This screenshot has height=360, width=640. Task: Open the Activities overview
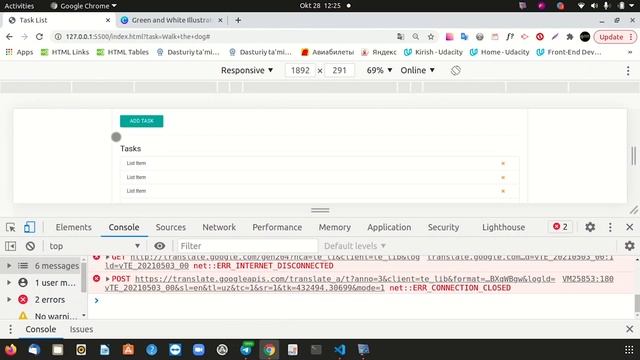click(19, 6)
